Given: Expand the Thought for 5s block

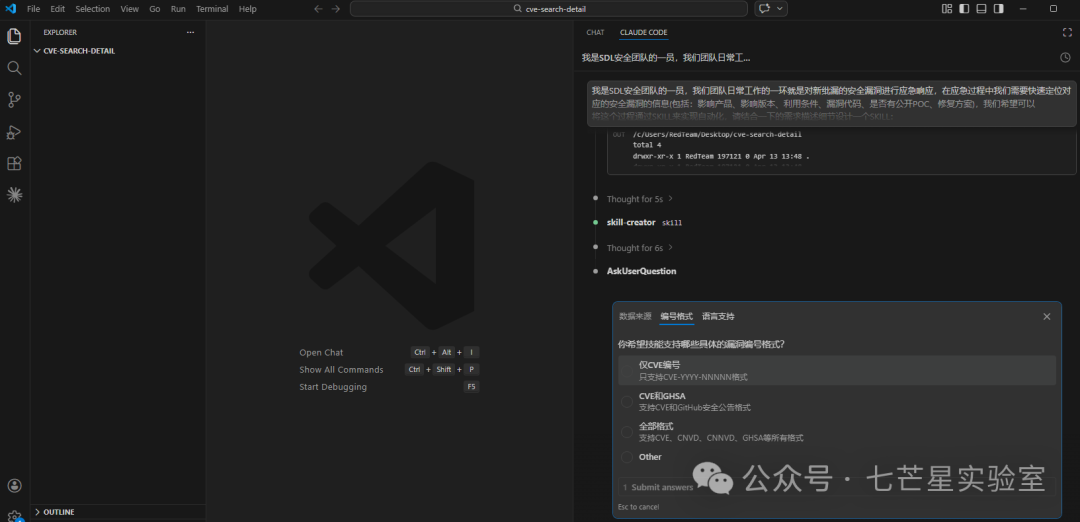Looking at the screenshot, I should click(x=639, y=199).
